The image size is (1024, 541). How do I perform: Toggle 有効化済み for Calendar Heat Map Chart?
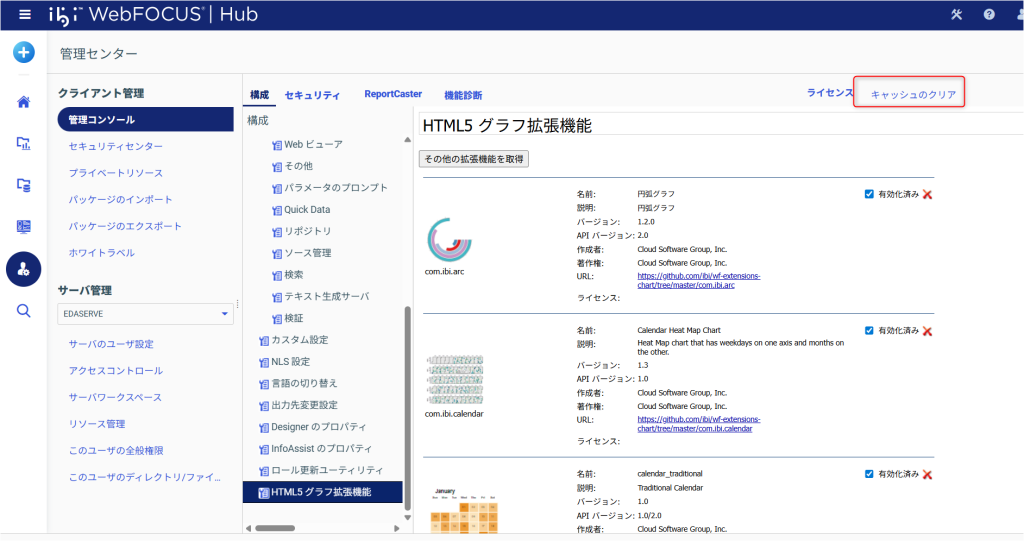[x=869, y=330]
